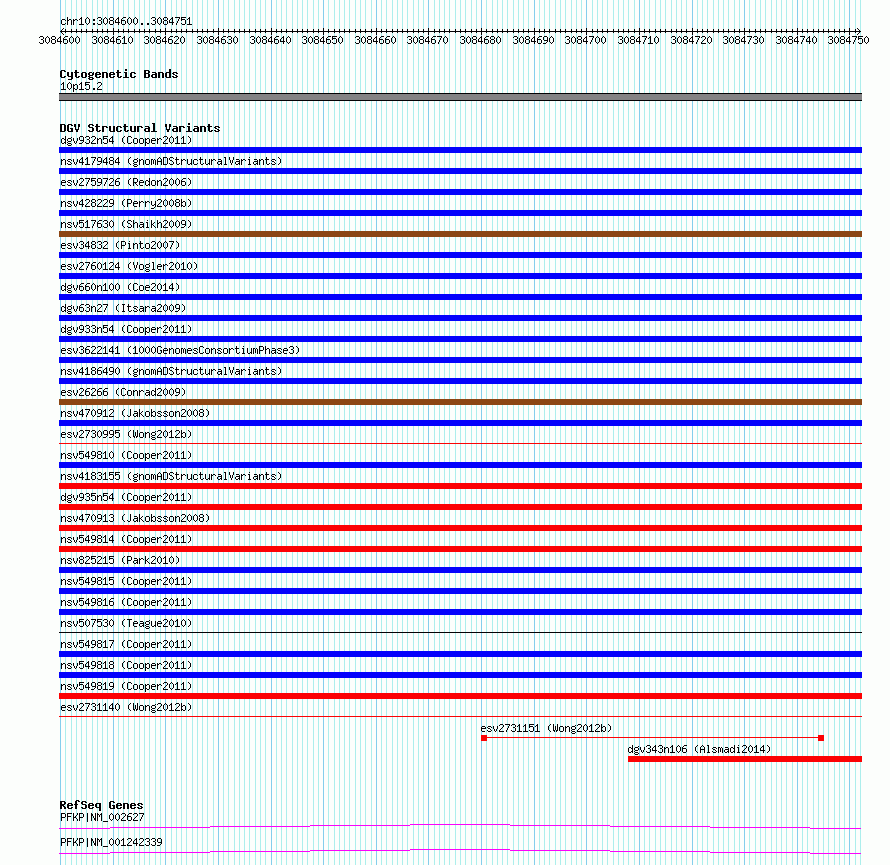
Task: Select nsv507530 (Teague2010) label
Action: (x=126, y=623)
